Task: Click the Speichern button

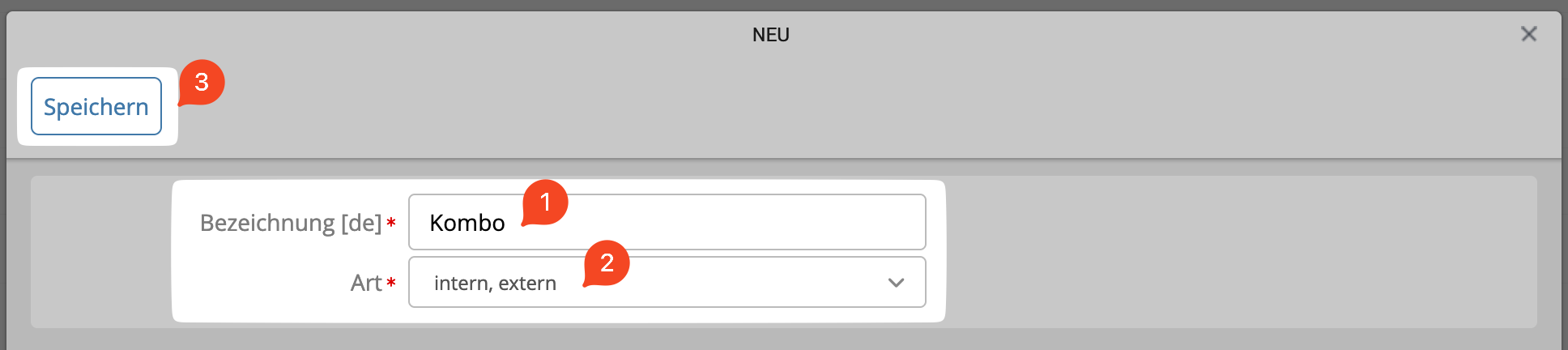Action: (96, 106)
